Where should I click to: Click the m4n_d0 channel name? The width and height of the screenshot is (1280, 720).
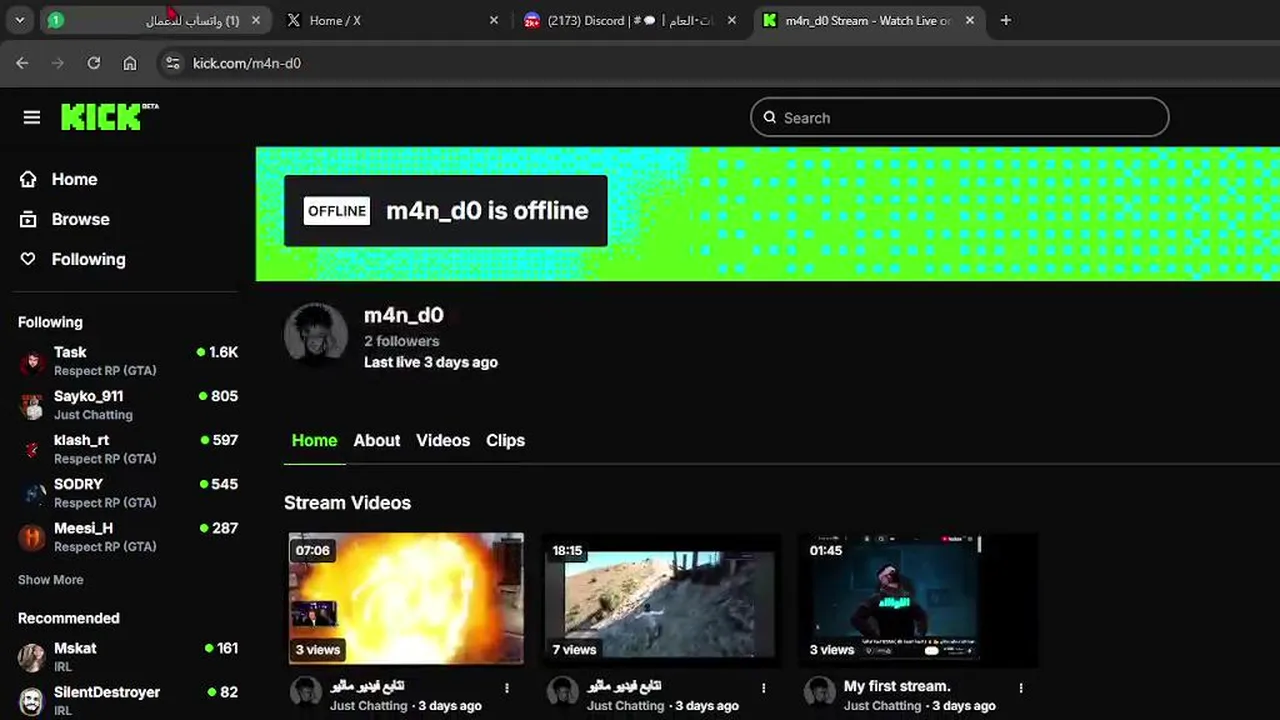(x=404, y=315)
